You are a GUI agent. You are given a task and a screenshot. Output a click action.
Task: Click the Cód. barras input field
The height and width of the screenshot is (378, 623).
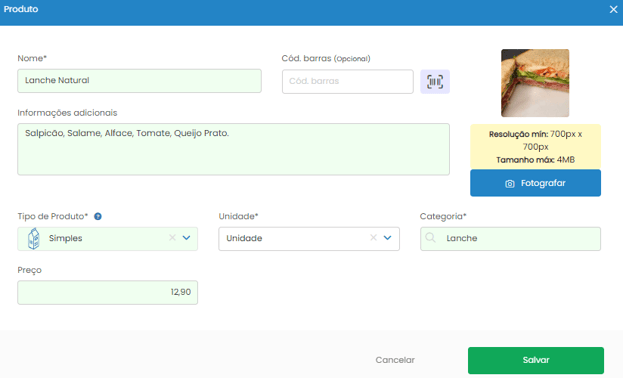point(348,81)
